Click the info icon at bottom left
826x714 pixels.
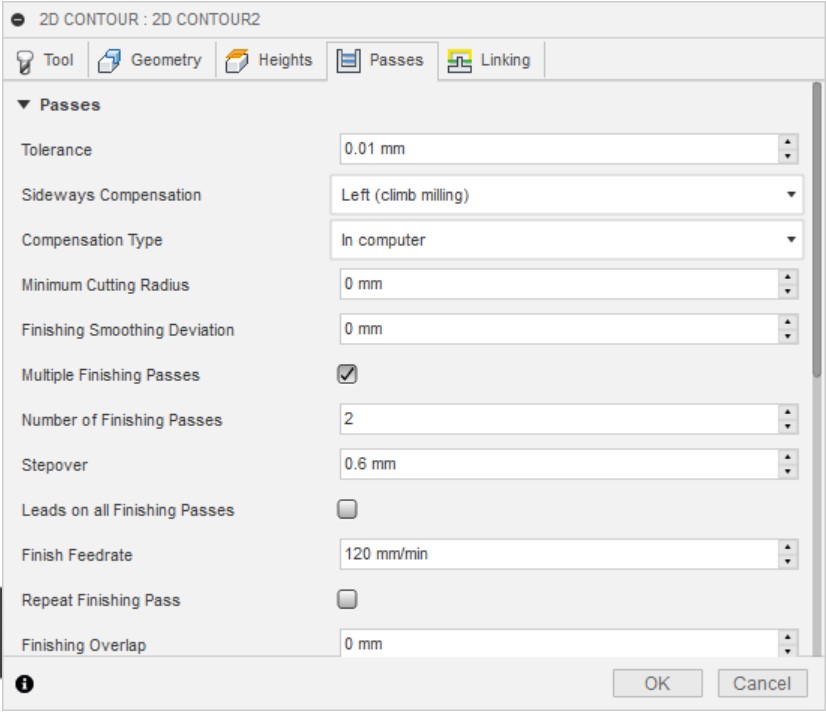(x=24, y=685)
